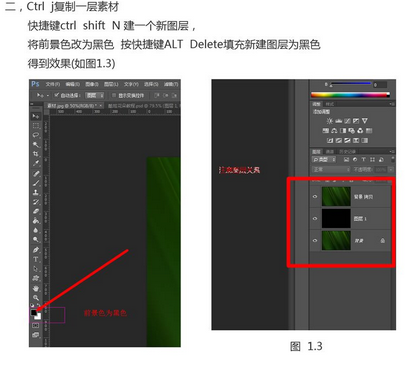Add a Curves adjustment
405x370 pixels.
[x=347, y=121]
